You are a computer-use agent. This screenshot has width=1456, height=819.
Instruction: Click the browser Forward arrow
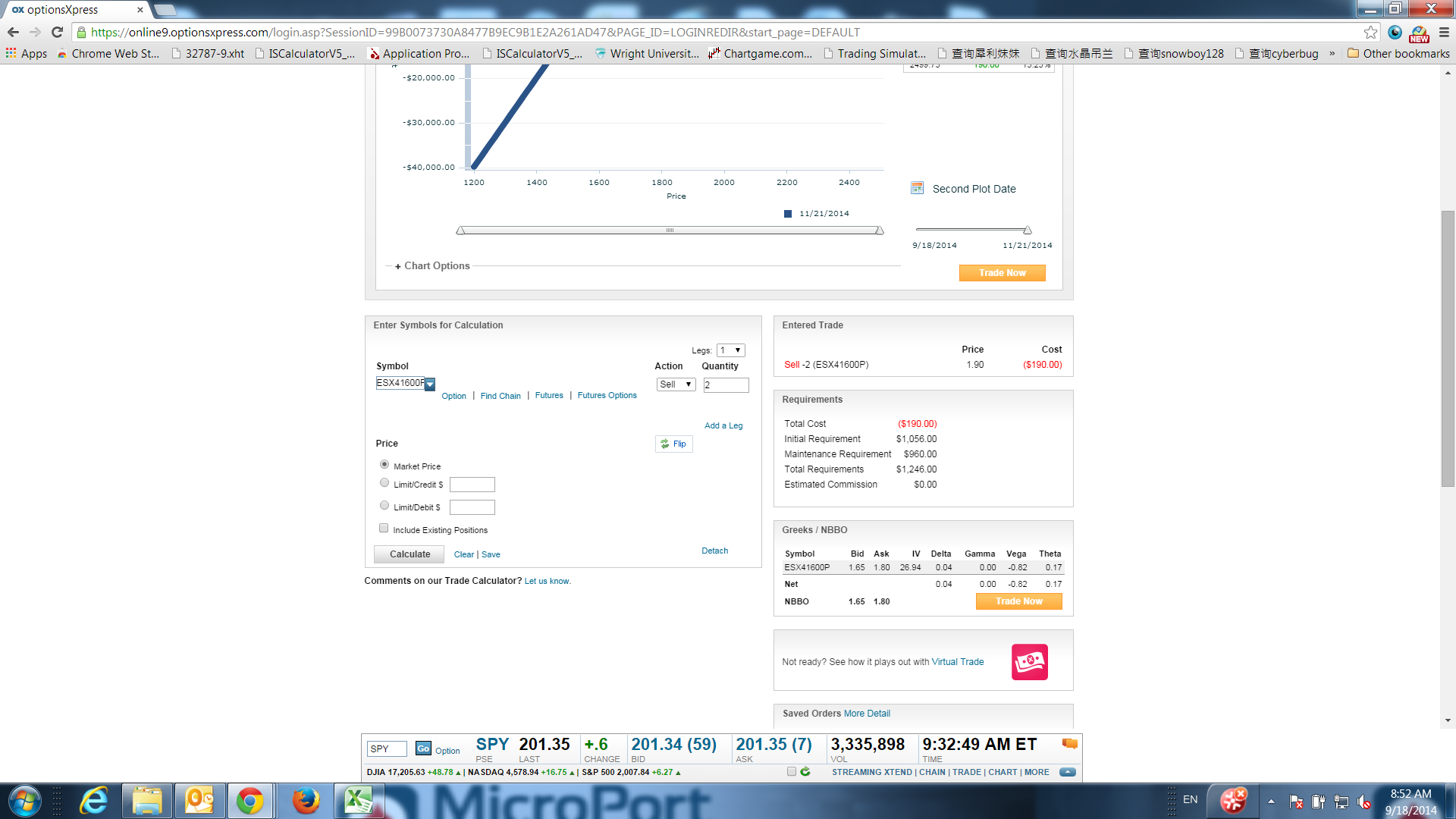[x=35, y=33]
